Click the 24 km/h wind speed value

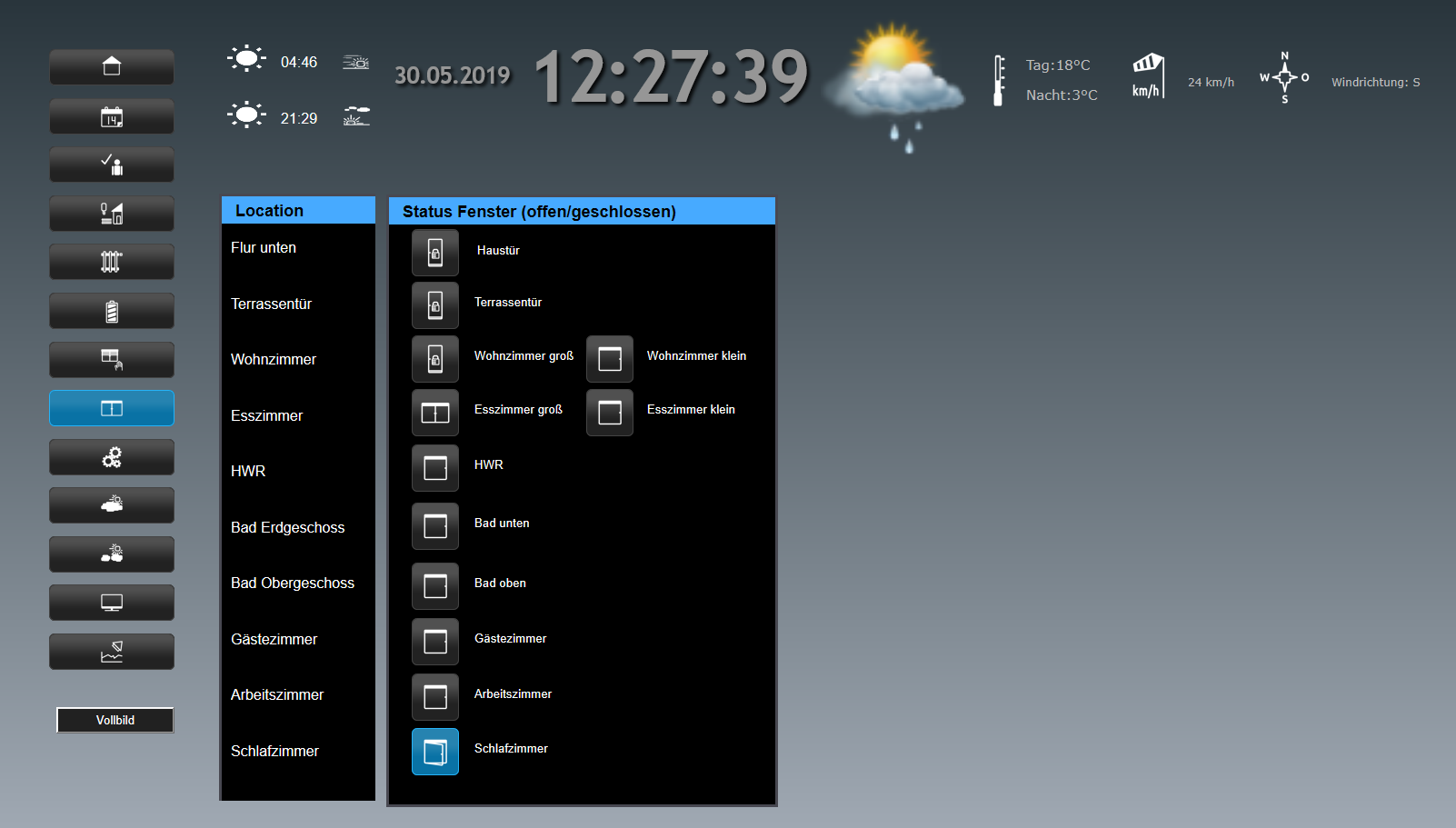1211,82
